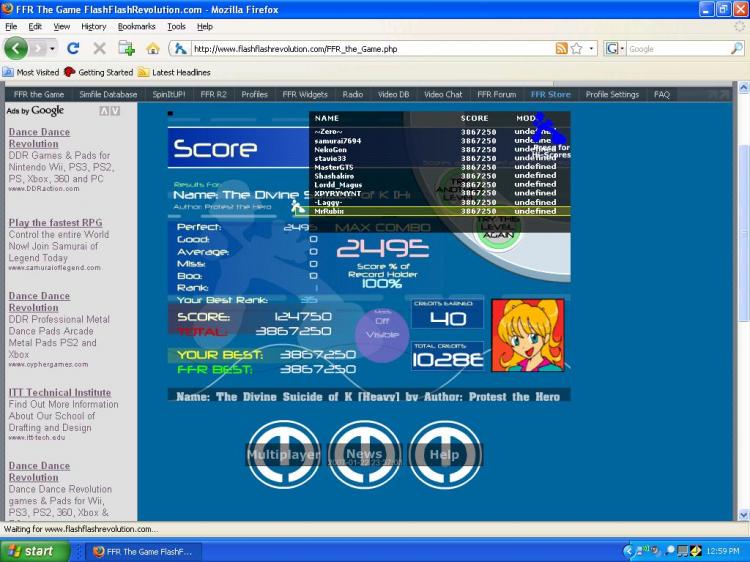The height and width of the screenshot is (562, 750).
Task: Bookmark the page with the star icon
Action: 577,48
